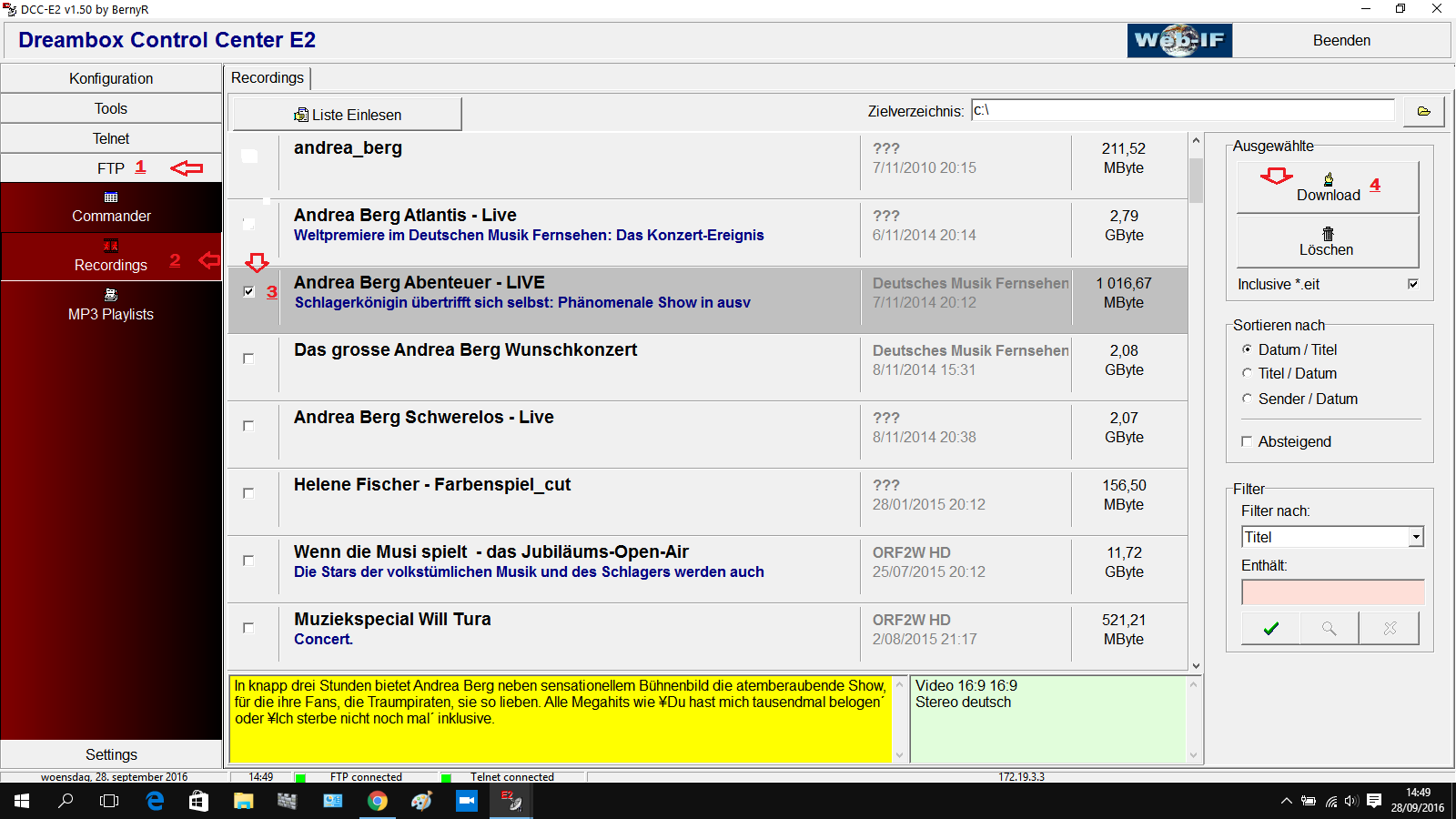The width and height of the screenshot is (1456, 819).
Task: Open the Web-IF logo button
Action: click(x=1179, y=40)
